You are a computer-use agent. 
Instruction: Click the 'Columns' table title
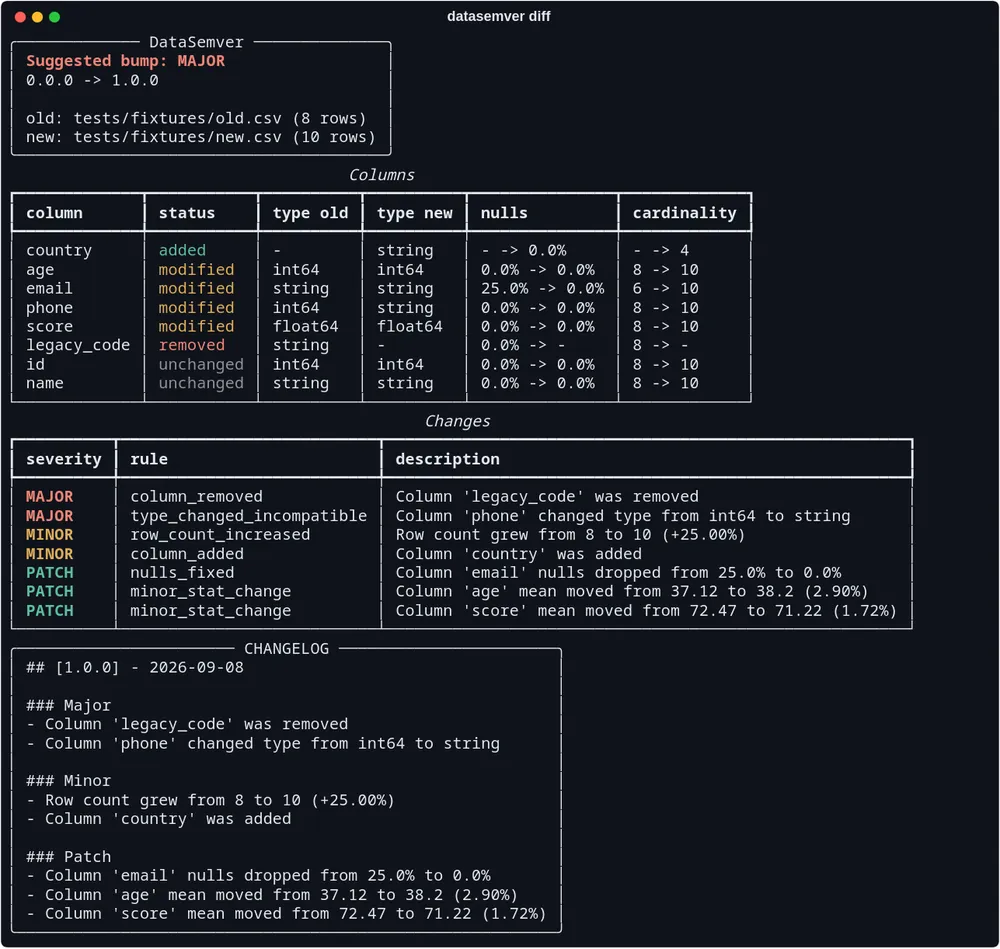tap(381, 175)
